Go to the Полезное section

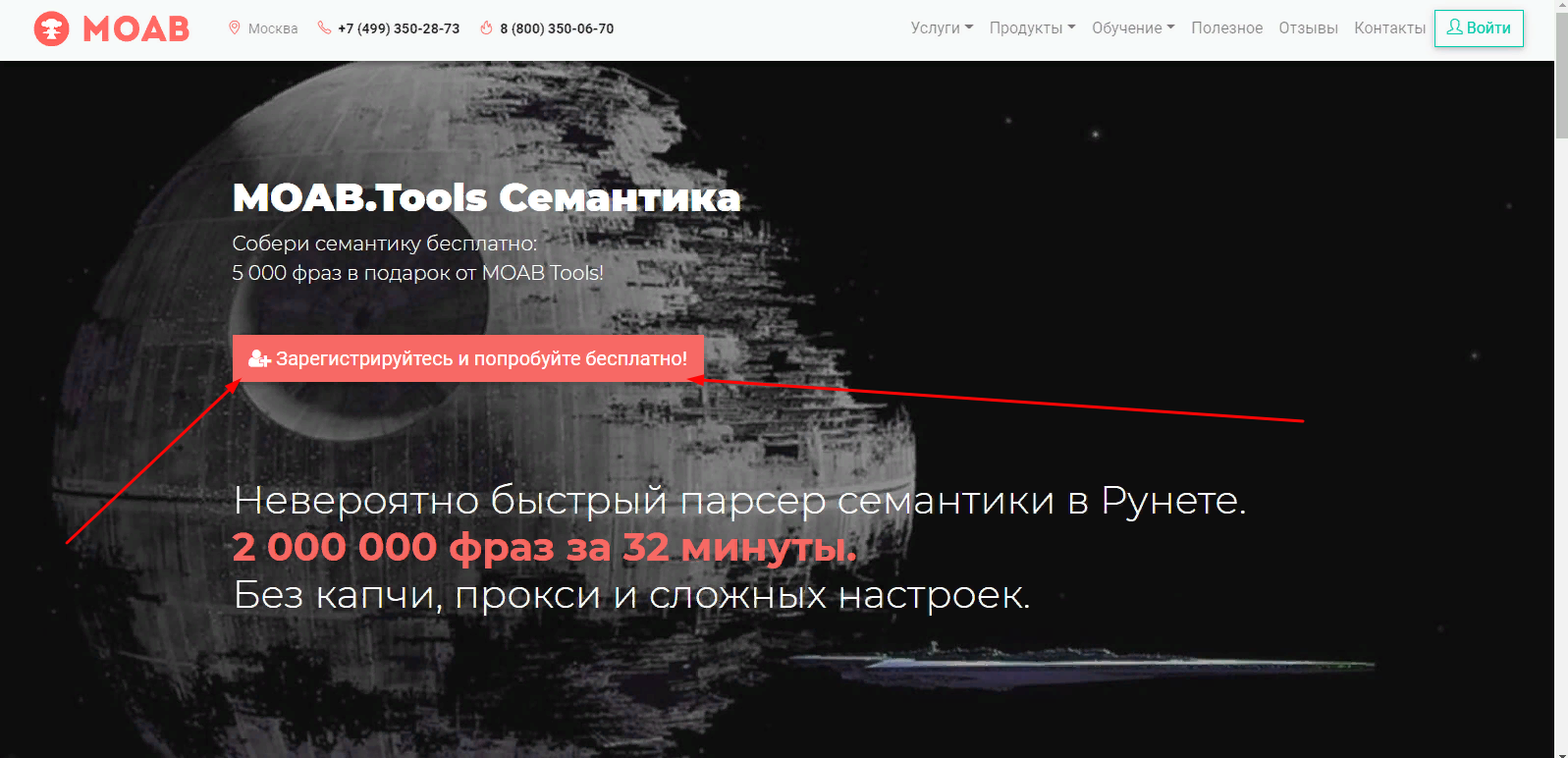(x=1226, y=28)
